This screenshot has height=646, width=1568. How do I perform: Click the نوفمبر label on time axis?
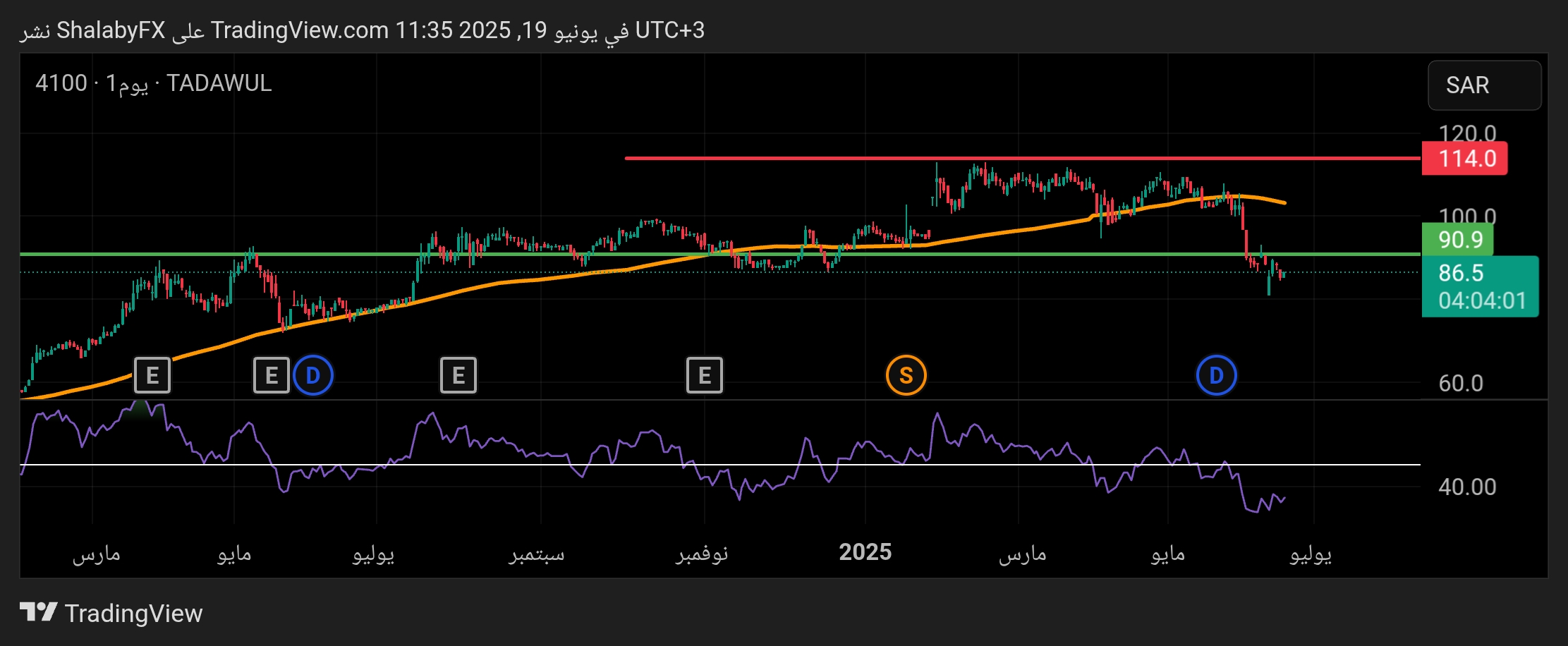pyautogui.click(x=702, y=554)
